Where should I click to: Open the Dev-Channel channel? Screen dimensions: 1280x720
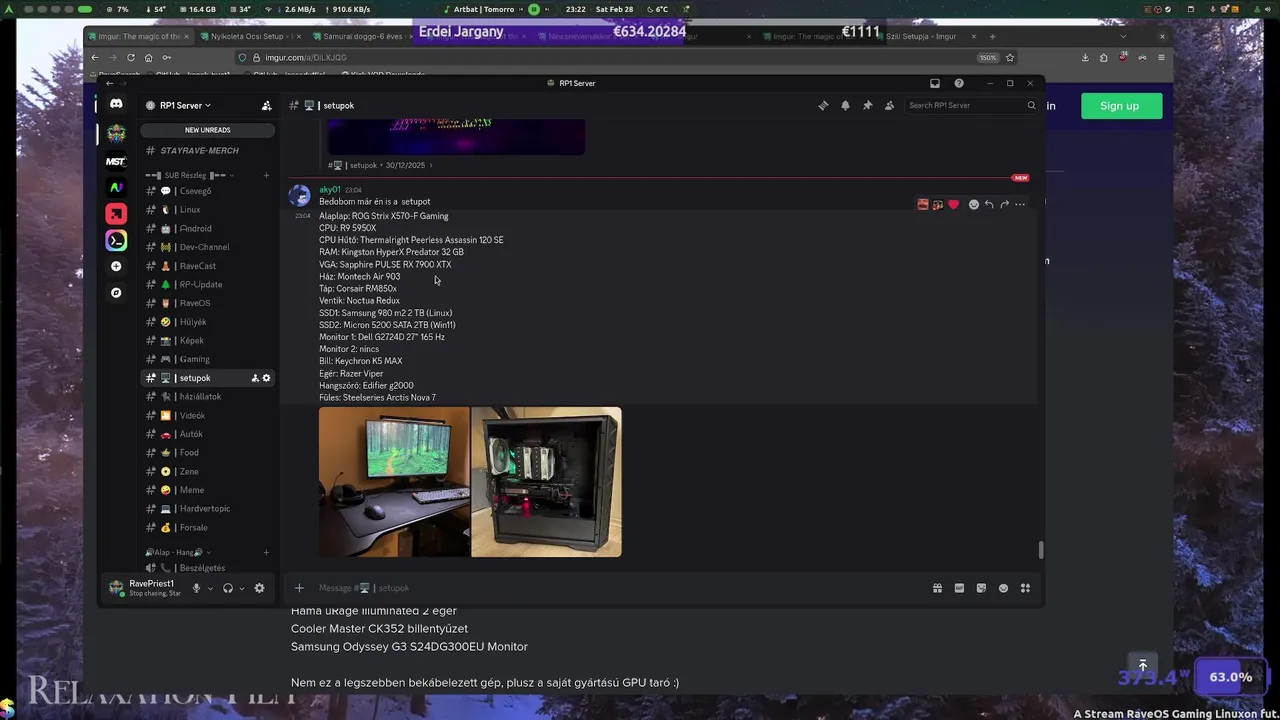[x=207, y=247]
